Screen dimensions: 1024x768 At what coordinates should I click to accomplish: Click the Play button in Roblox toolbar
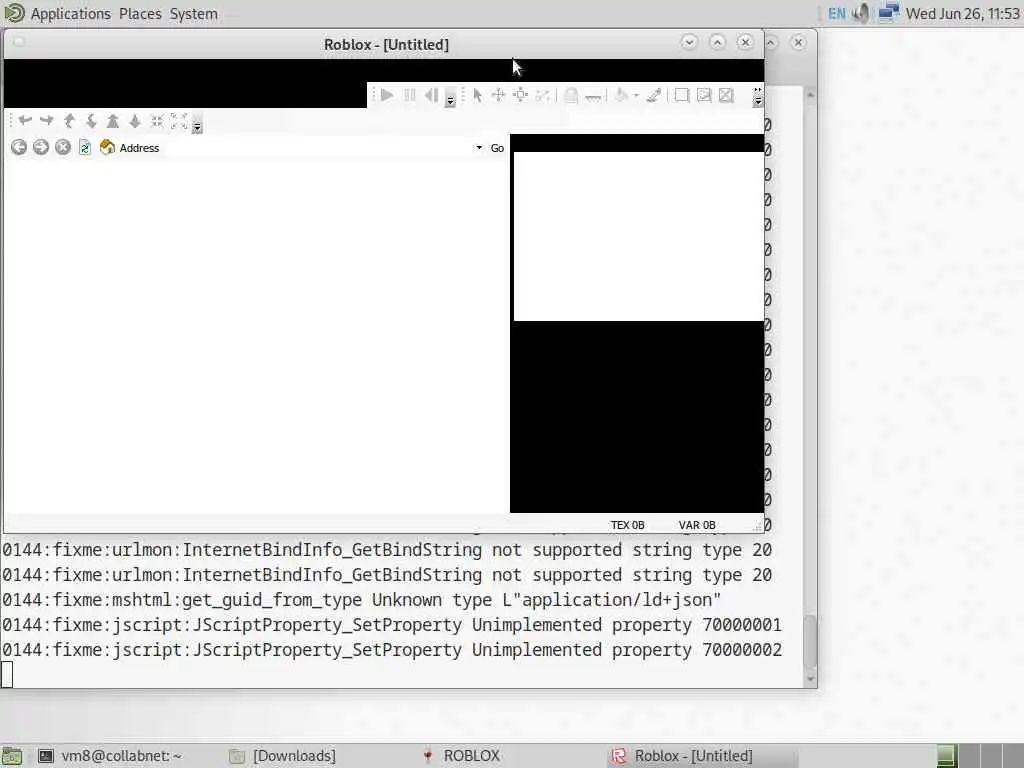coord(387,95)
